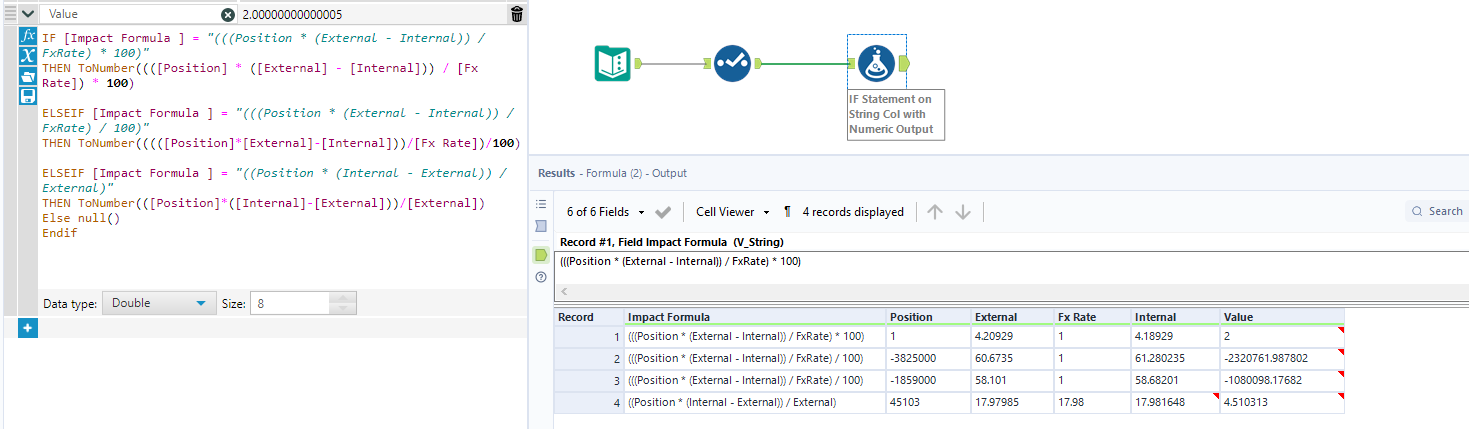Viewport: 1469px width, 429px height.
Task: Select the Input Data book tool on canvas
Action: (x=612, y=64)
